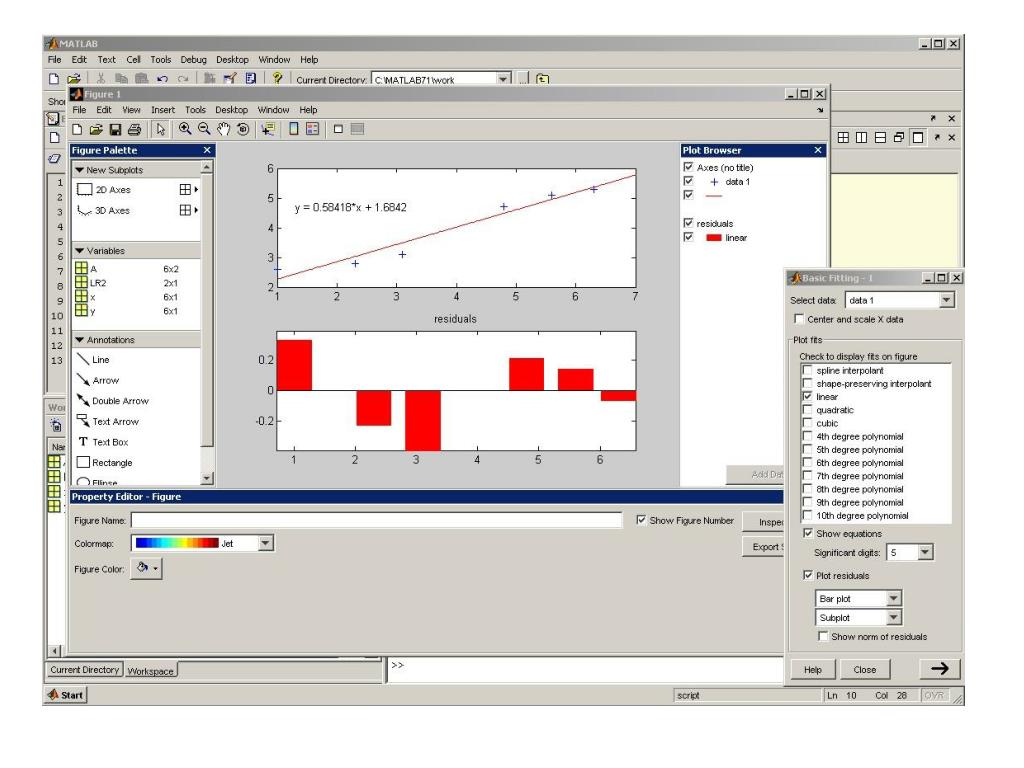1024x768 pixels.
Task: Collapse New Subplots section
Action: [x=80, y=170]
